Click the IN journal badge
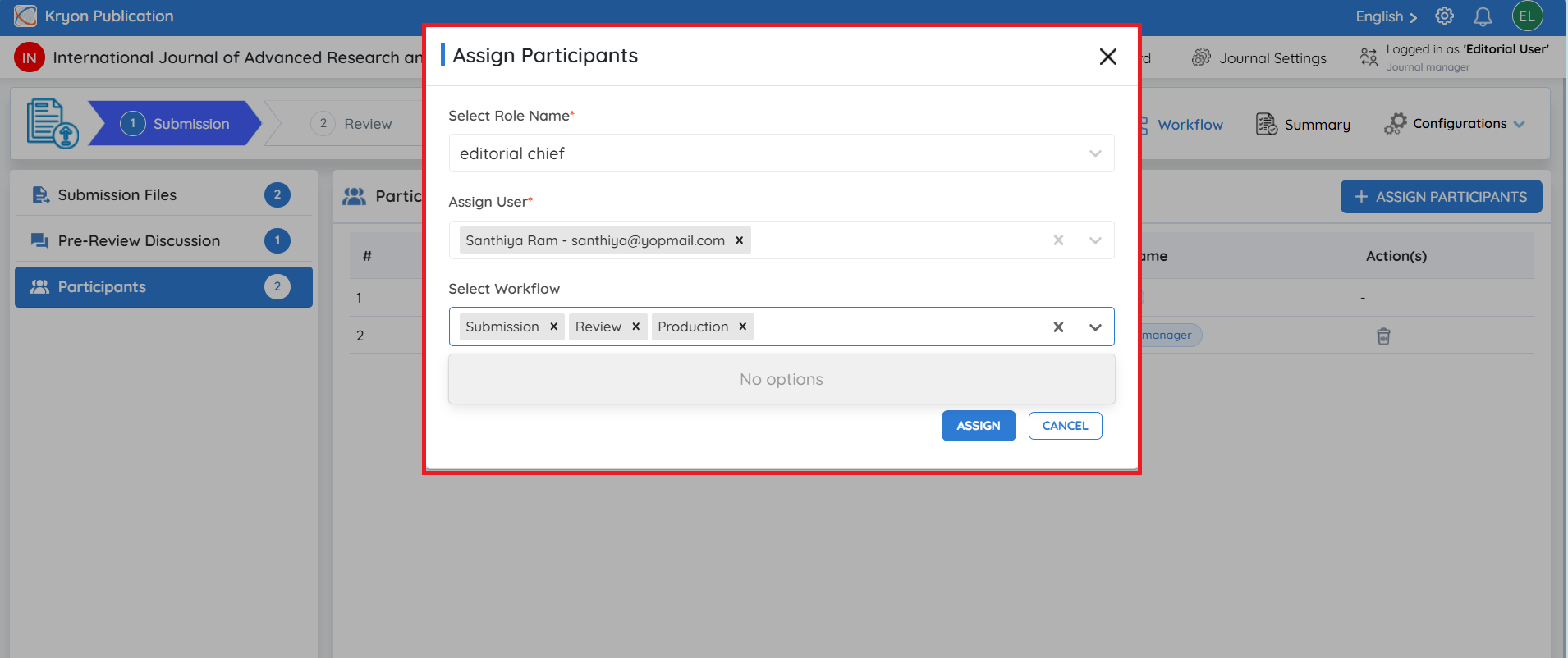 [30, 57]
